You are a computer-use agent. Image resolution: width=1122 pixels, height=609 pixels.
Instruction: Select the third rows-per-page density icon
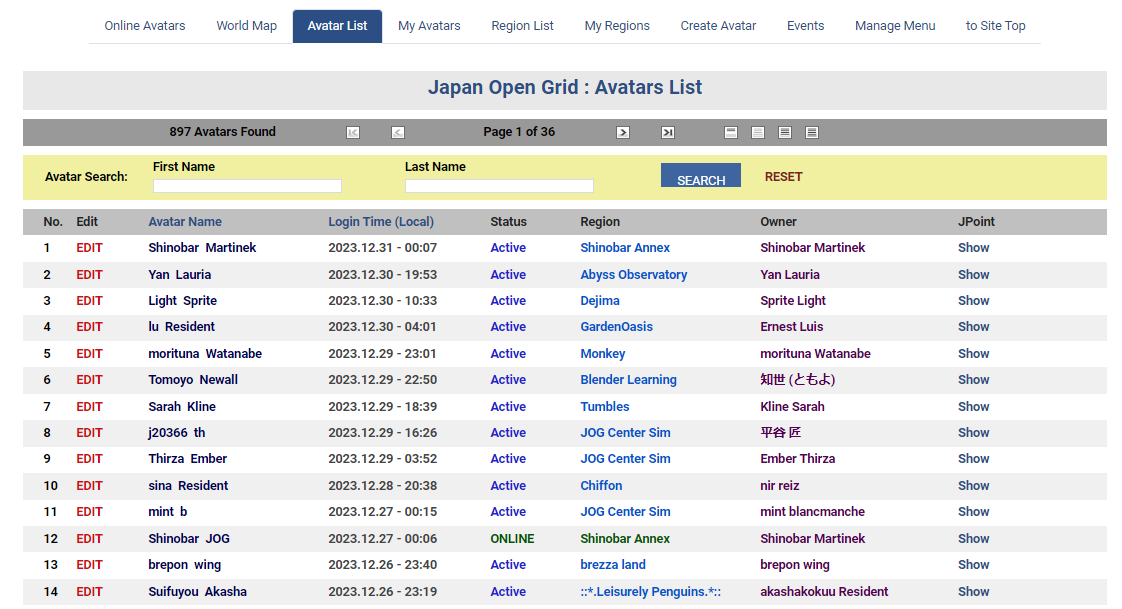[785, 132]
